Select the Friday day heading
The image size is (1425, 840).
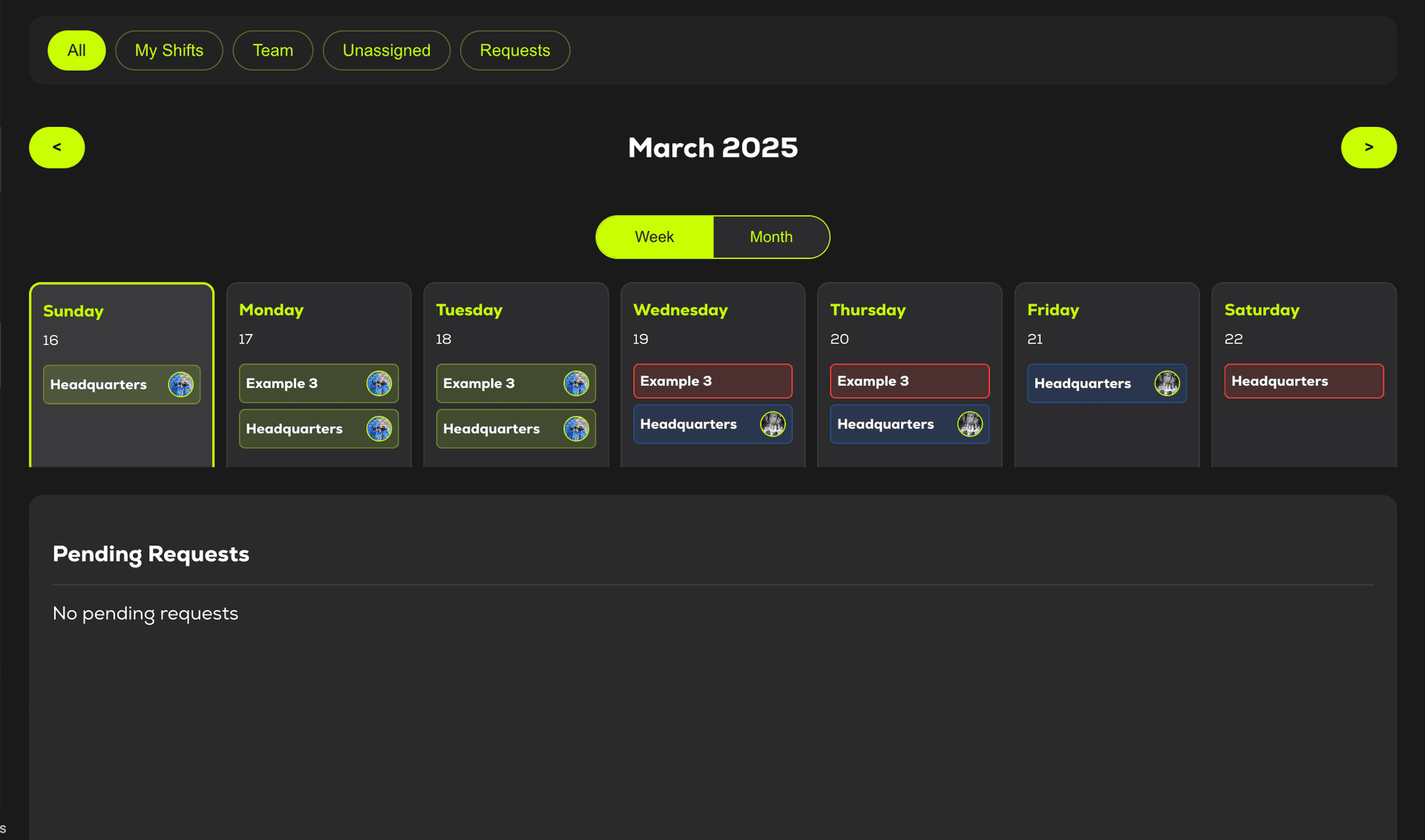(1053, 309)
